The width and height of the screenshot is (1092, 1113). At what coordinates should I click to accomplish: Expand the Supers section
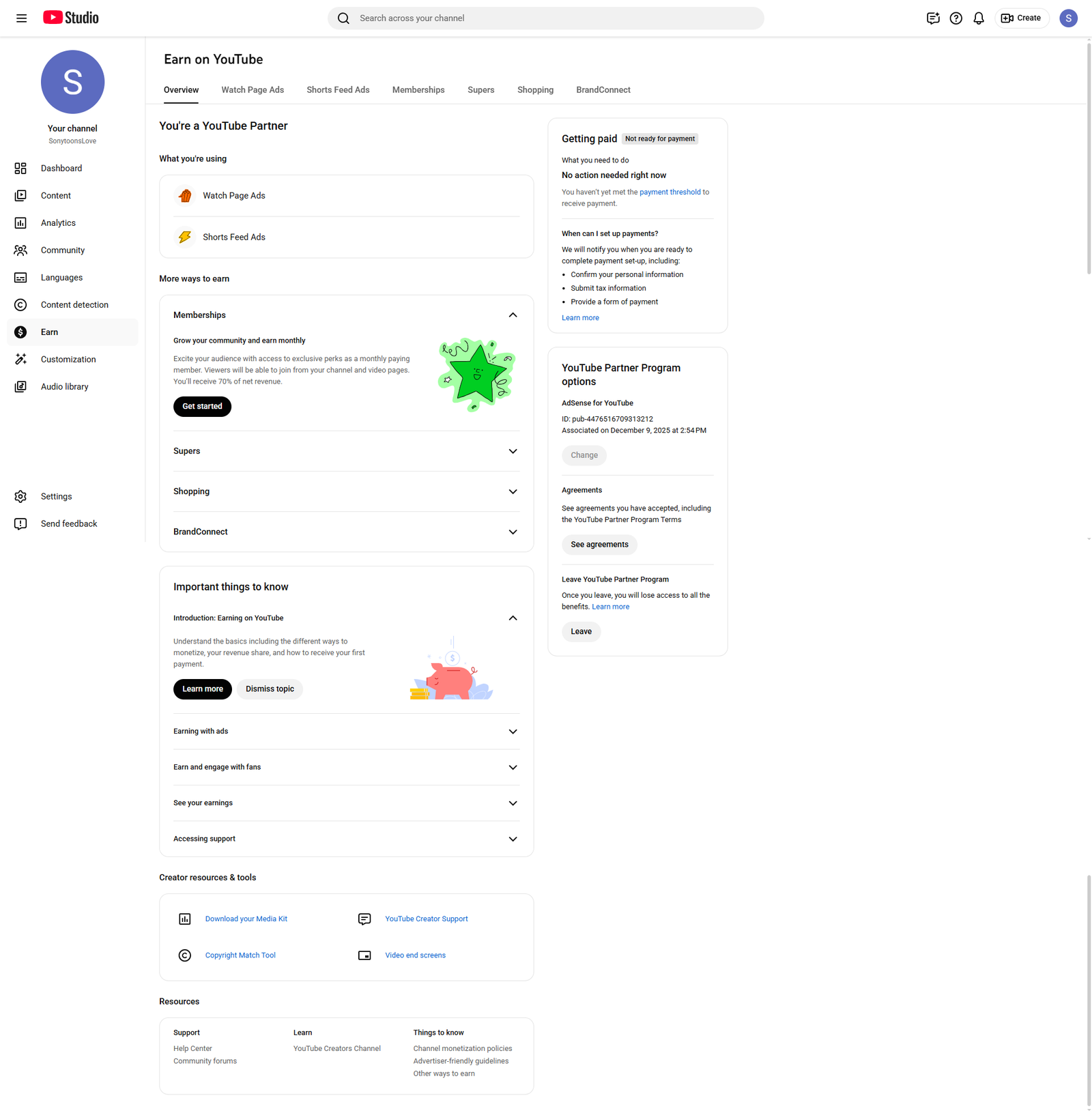pos(513,451)
